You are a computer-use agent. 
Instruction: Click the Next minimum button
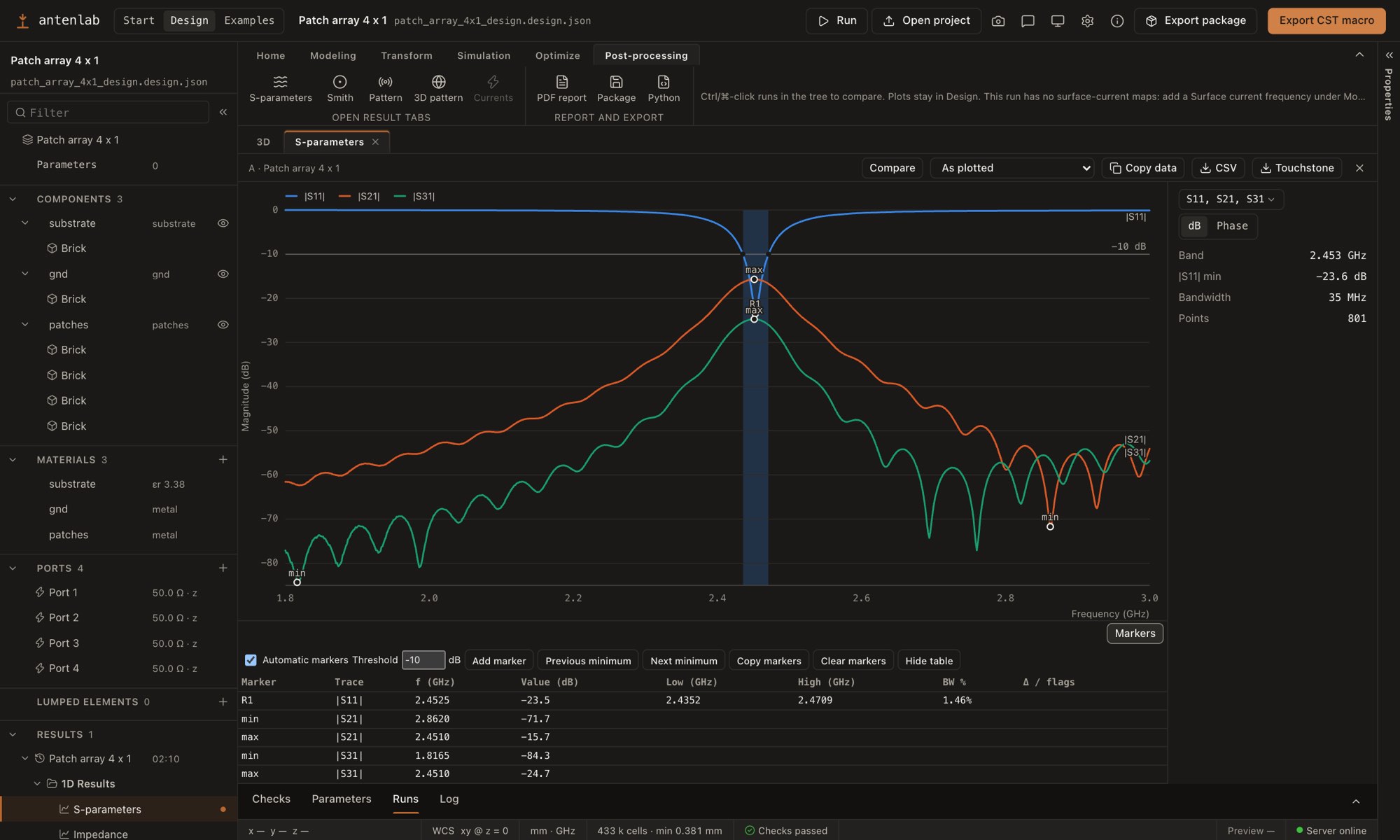point(683,661)
